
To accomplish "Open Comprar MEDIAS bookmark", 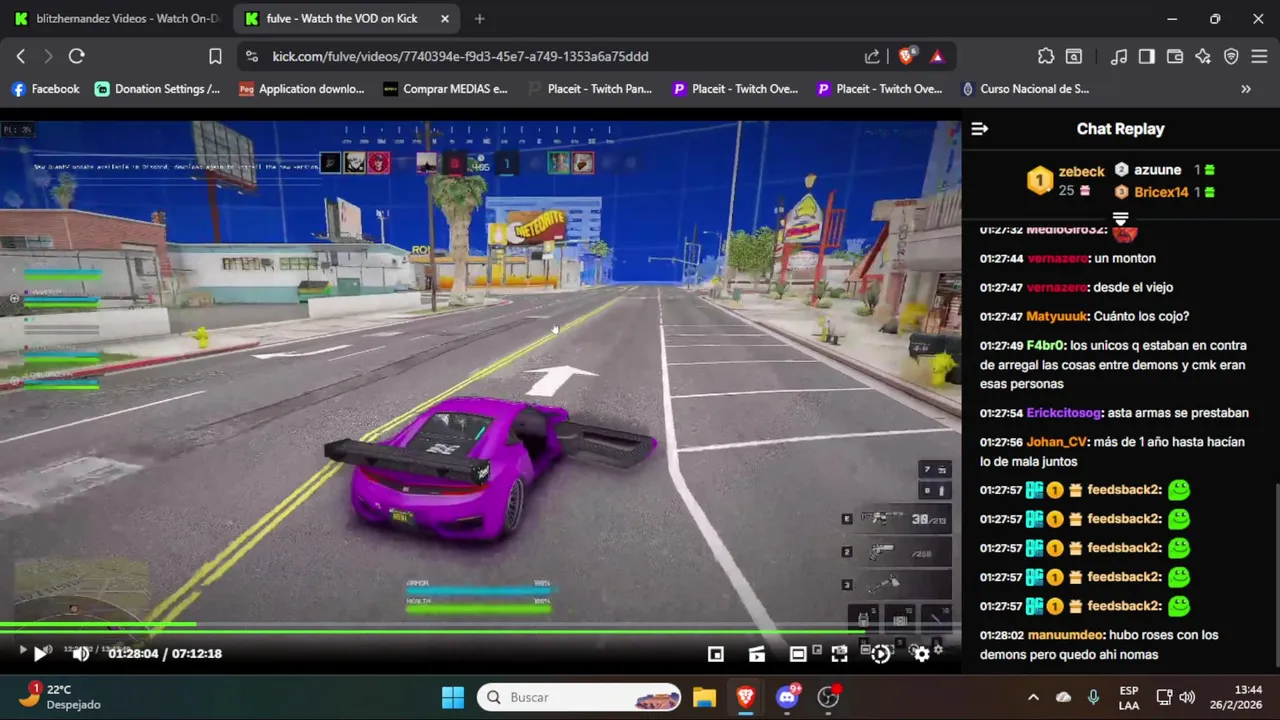I will [x=445, y=89].
